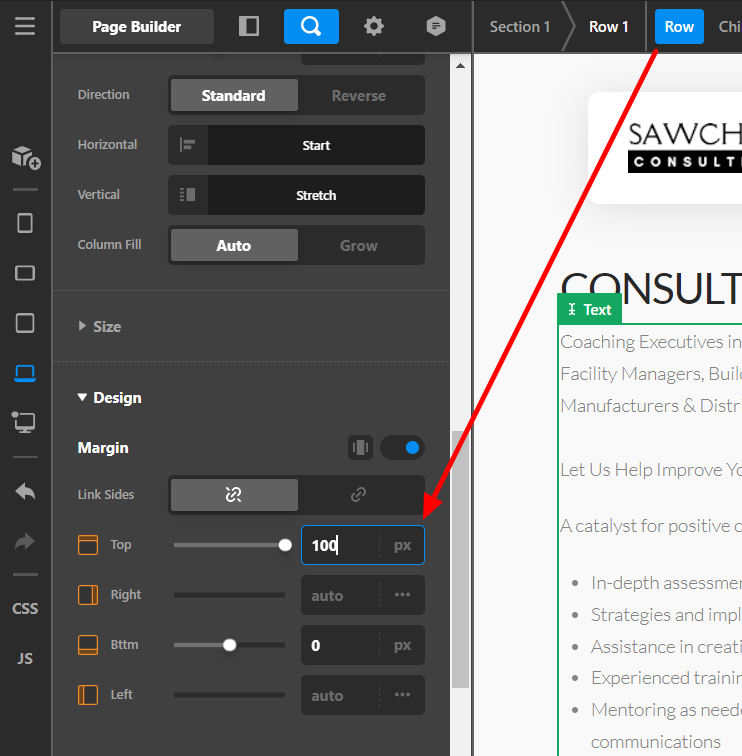Click the magnifier inspector icon
742x756 pixels.
pyautogui.click(x=311, y=27)
